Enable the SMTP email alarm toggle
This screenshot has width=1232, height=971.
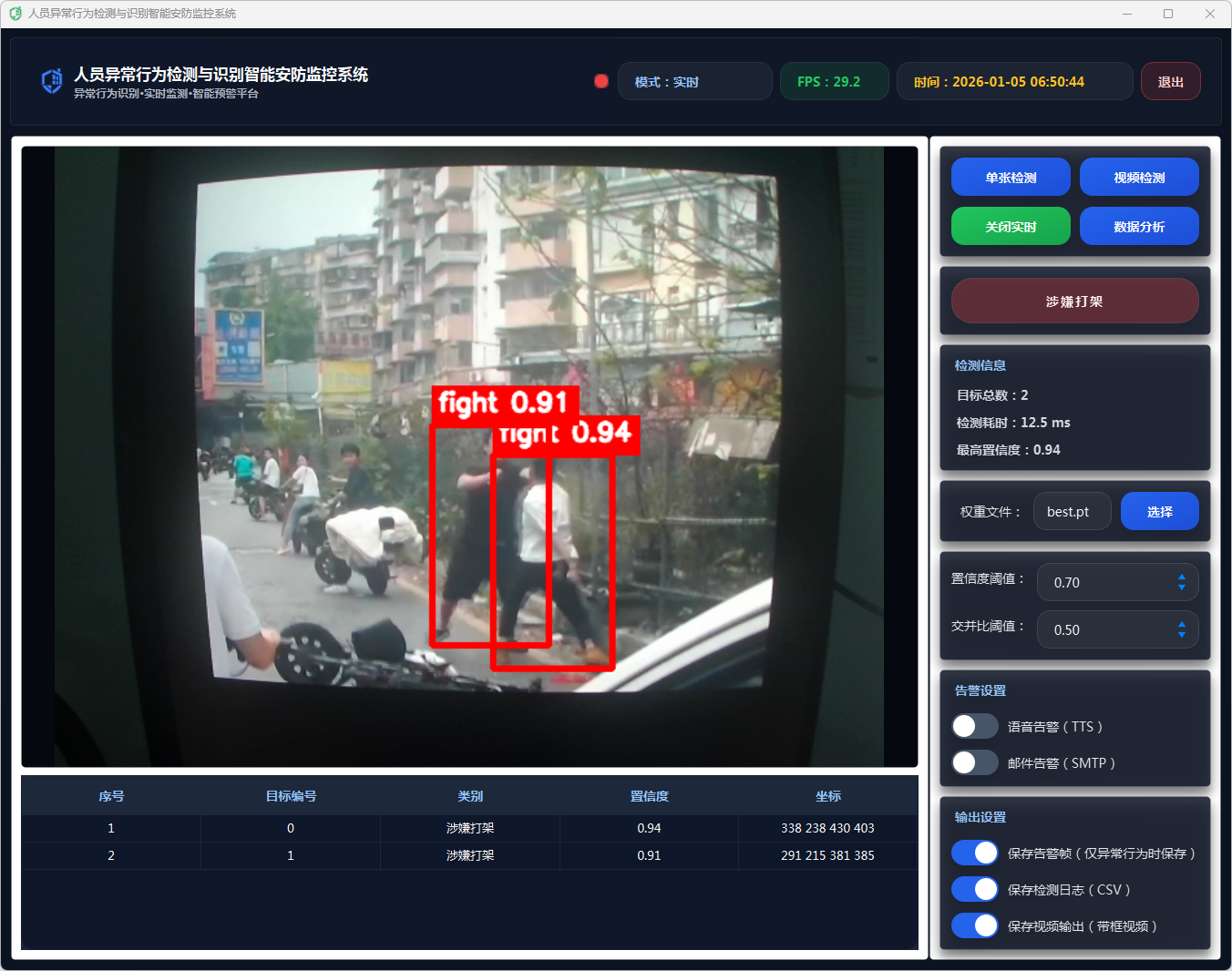[x=975, y=762]
